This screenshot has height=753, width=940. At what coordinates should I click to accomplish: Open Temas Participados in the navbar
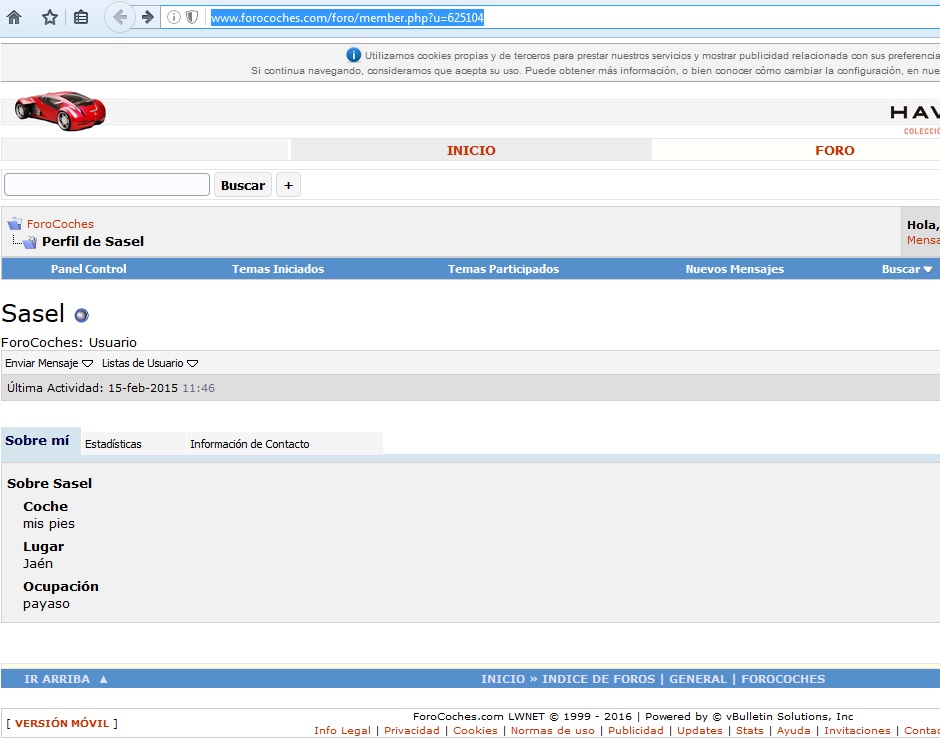pos(504,269)
